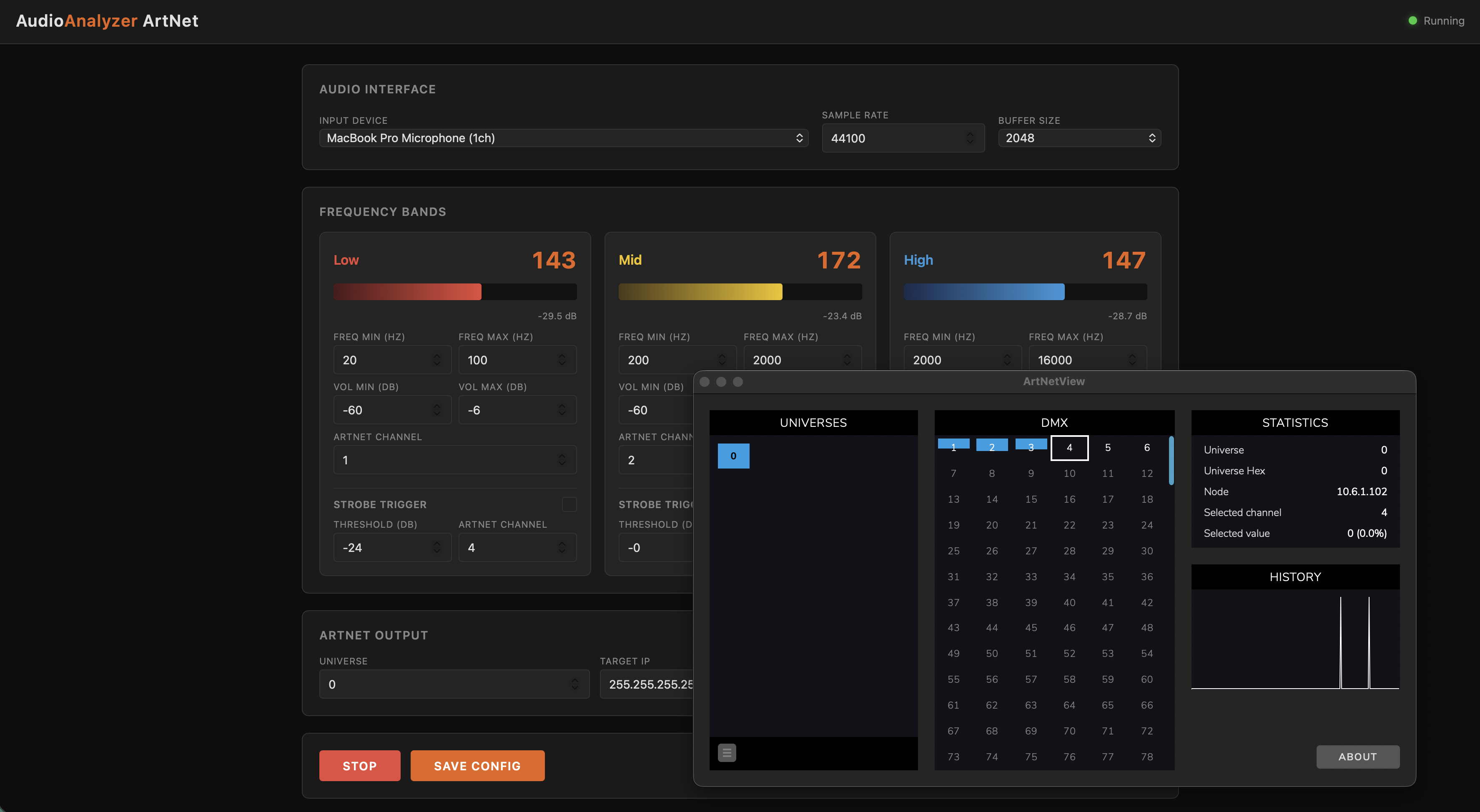Click the STOP button
Screen dimensions: 1480x812
pos(359,765)
